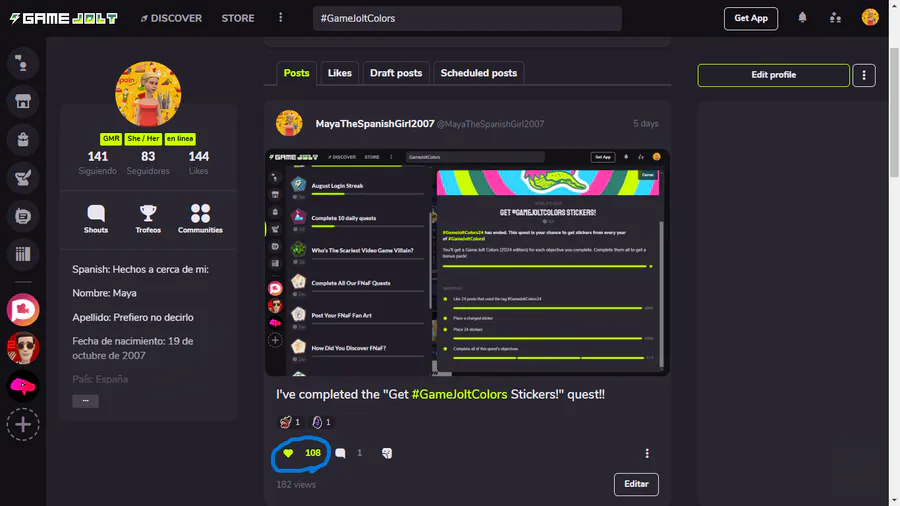This screenshot has width=900, height=506.
Task: Open the Discover menu item
Action: pos(171,18)
